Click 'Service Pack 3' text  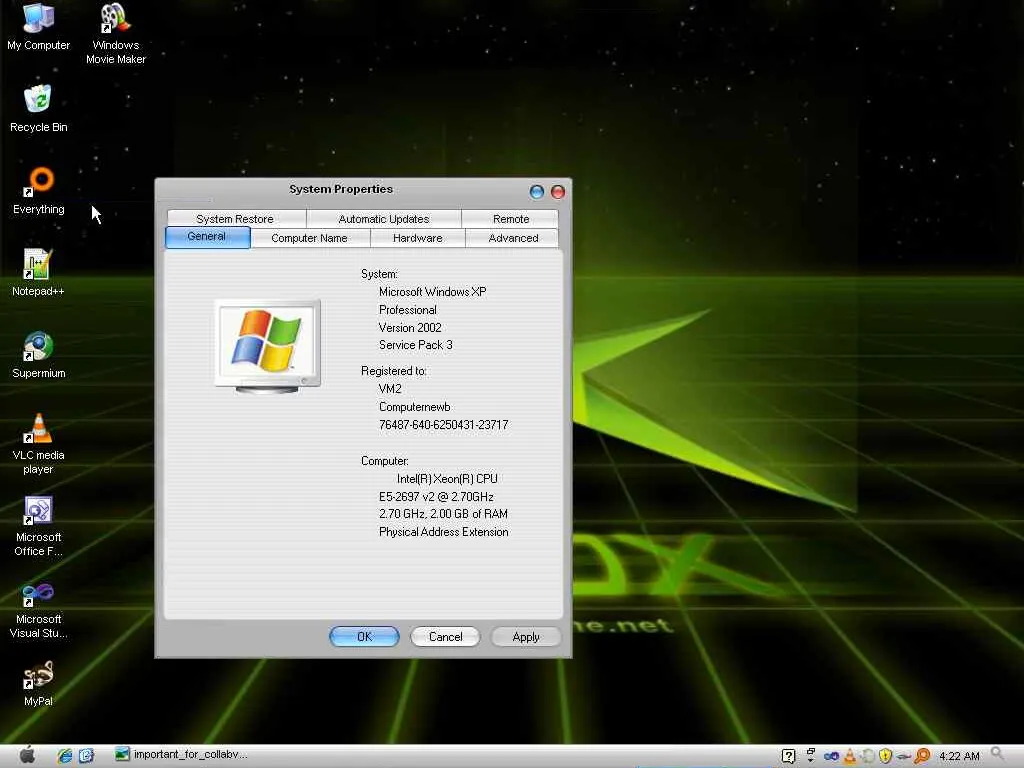point(415,345)
